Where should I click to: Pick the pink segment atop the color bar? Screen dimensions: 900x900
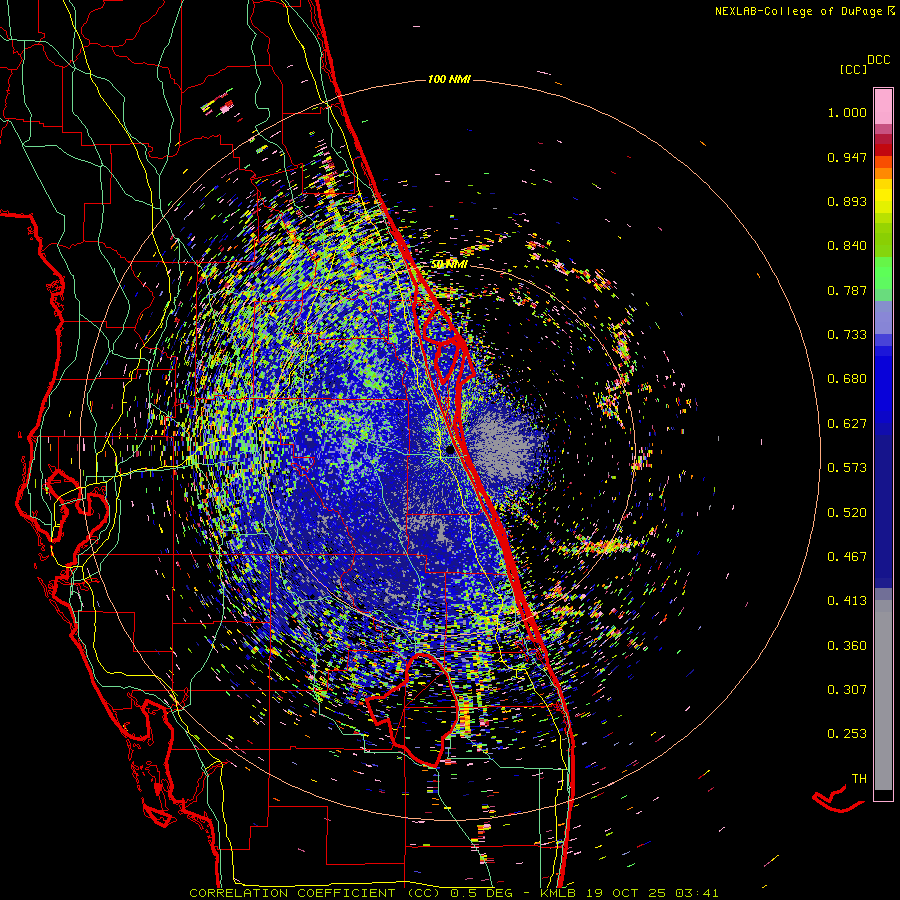click(x=883, y=107)
